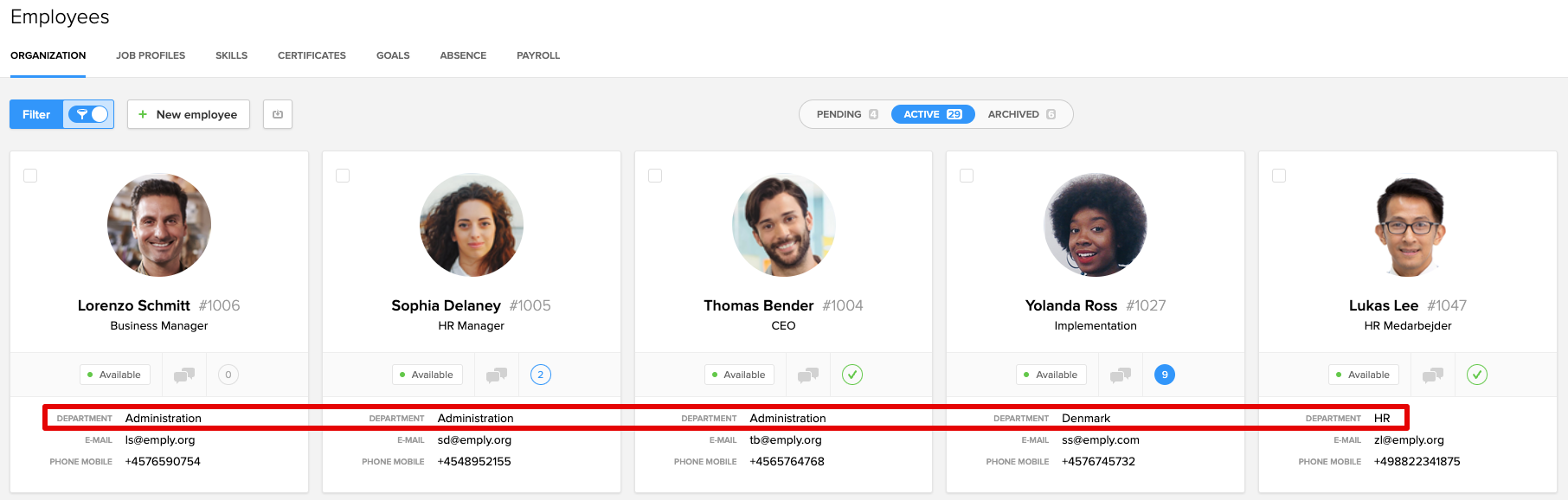Click the task count circle for Sophia Delaney
1568x500 pixels.
point(541,375)
